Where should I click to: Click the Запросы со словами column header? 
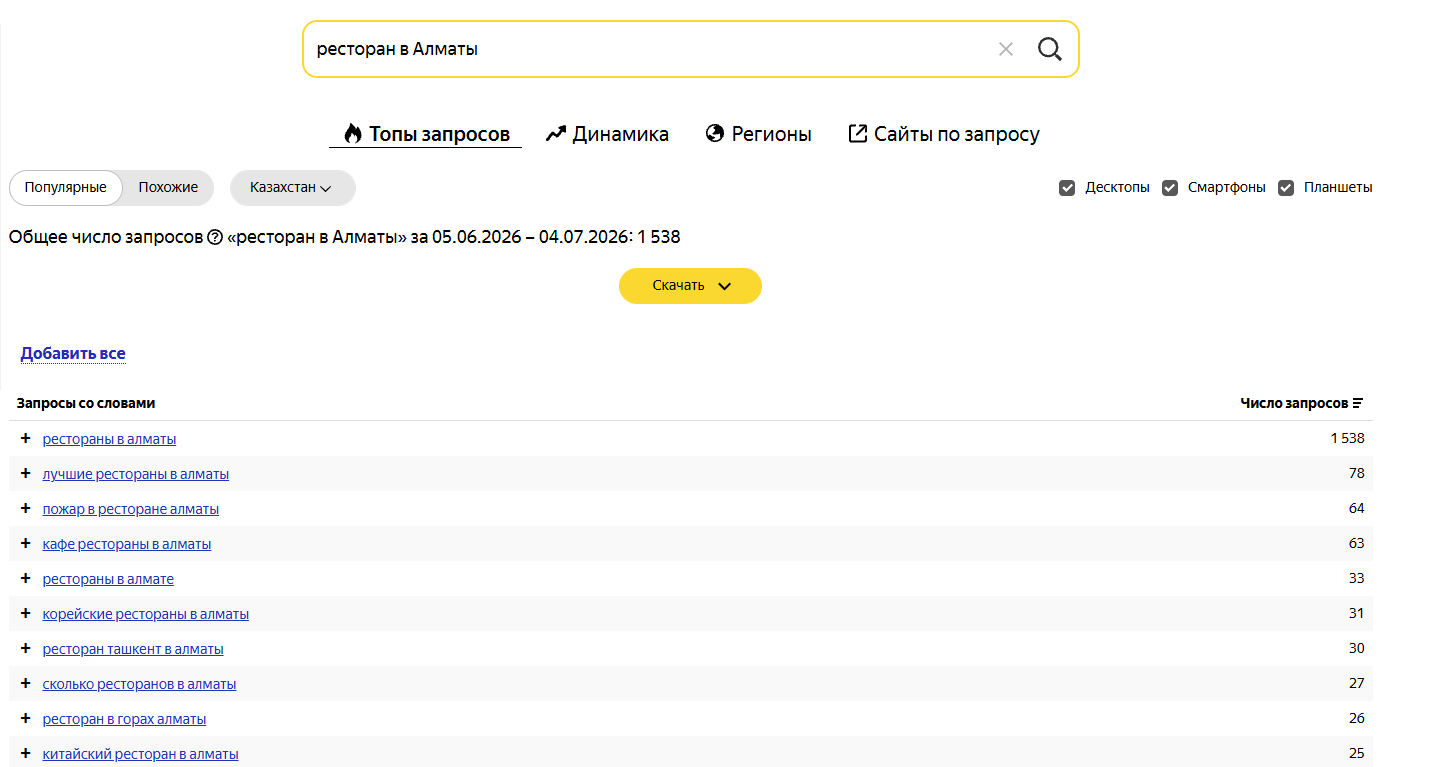[x=86, y=404]
